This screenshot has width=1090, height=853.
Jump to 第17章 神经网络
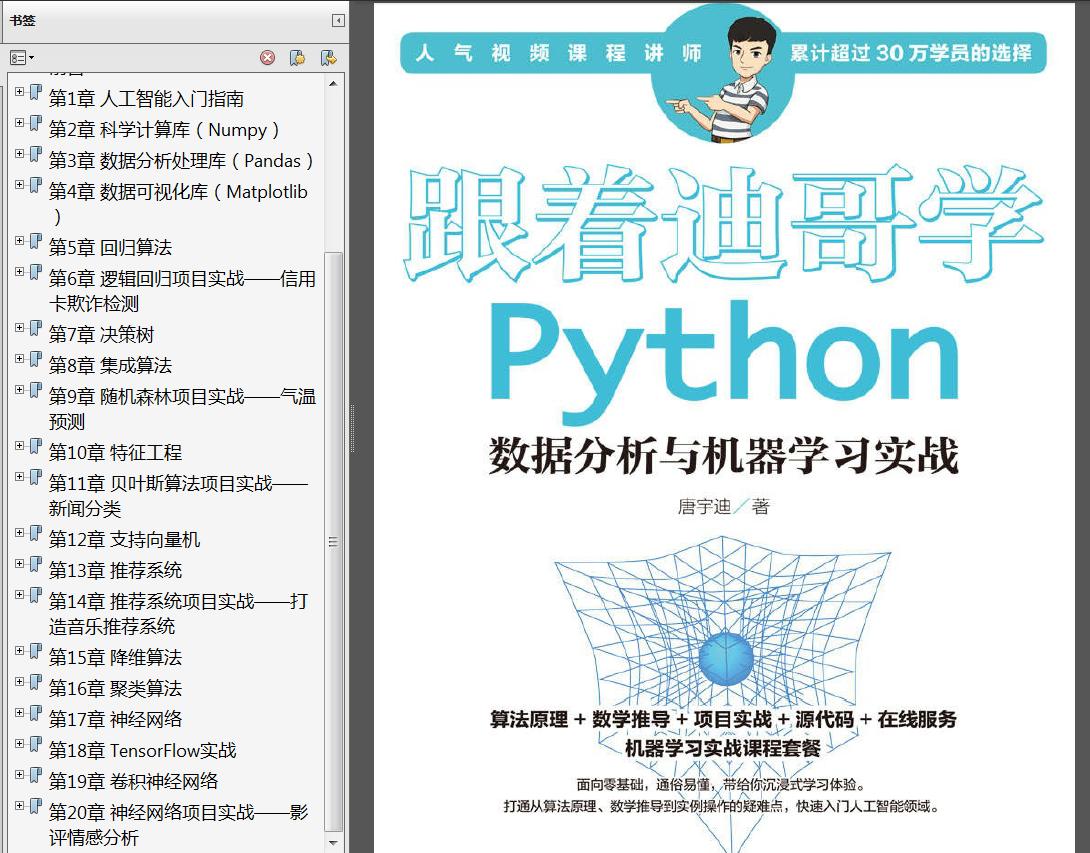[115, 720]
